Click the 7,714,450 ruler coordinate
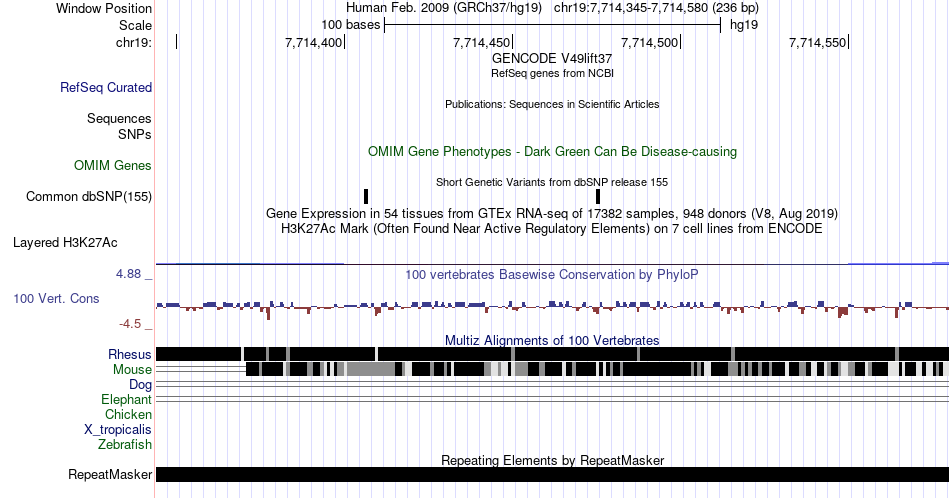The width and height of the screenshot is (950, 498). click(482, 42)
